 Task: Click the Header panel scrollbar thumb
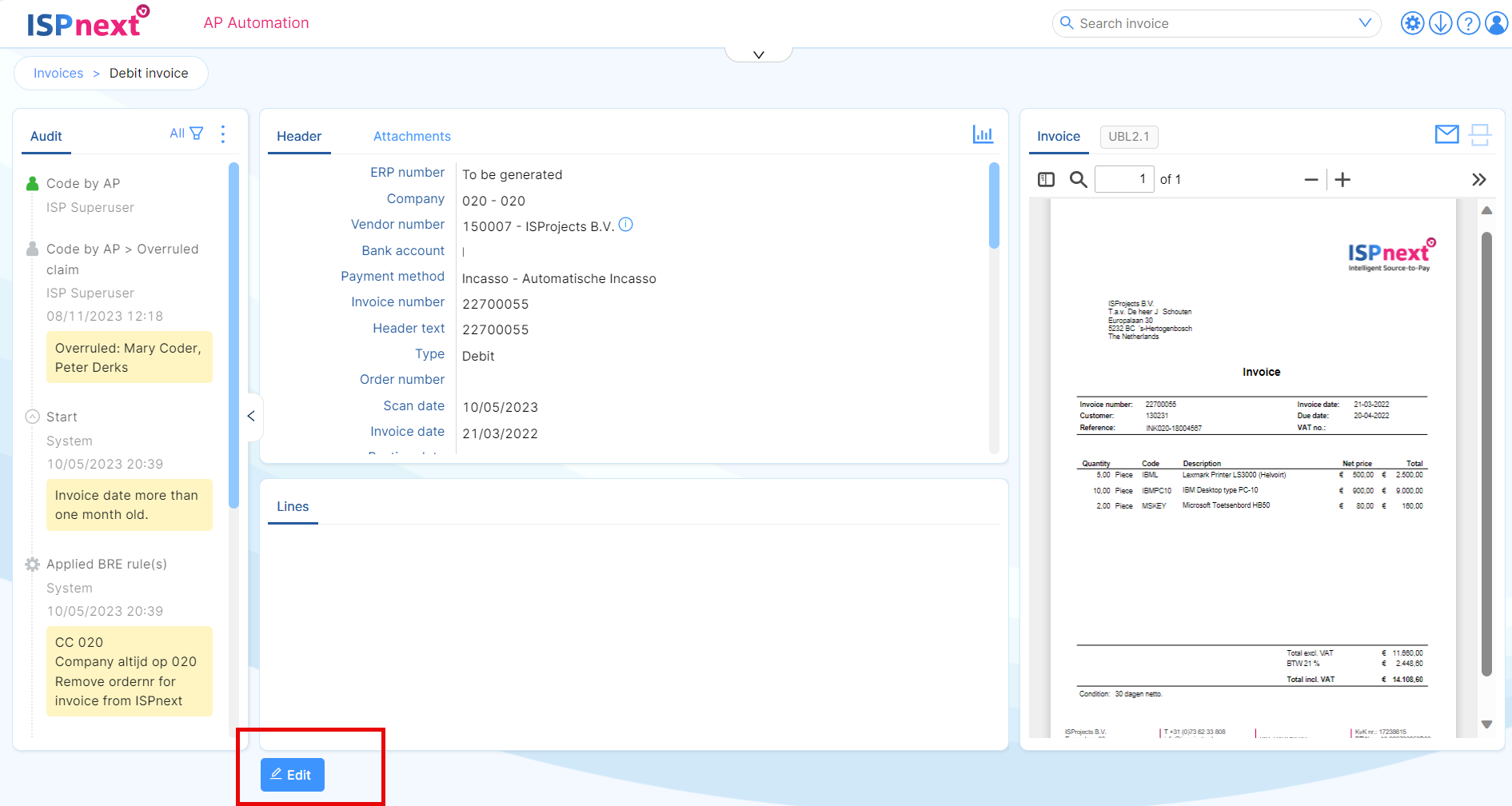point(994,205)
